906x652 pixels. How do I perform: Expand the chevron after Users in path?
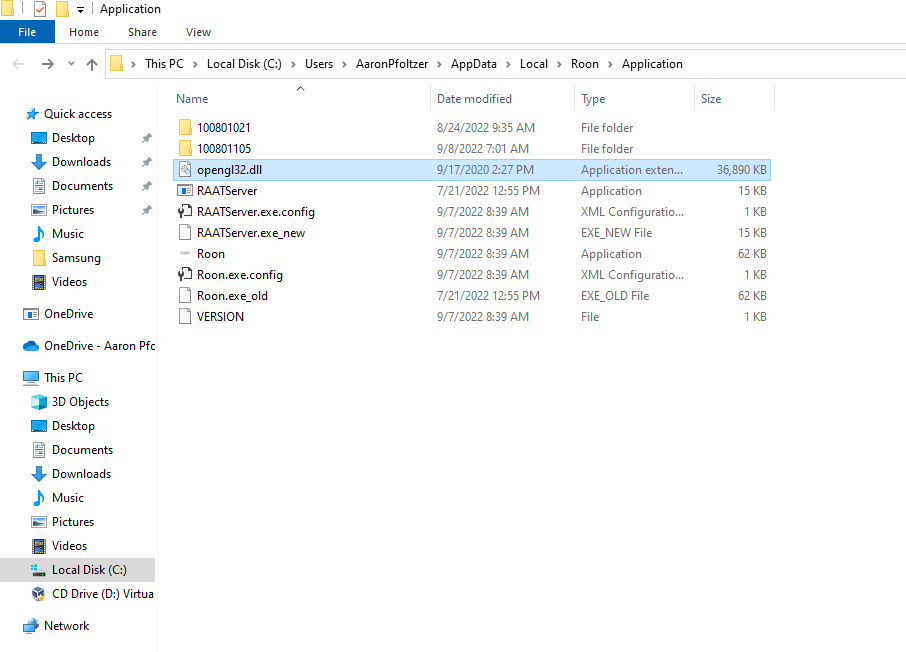click(x=344, y=64)
